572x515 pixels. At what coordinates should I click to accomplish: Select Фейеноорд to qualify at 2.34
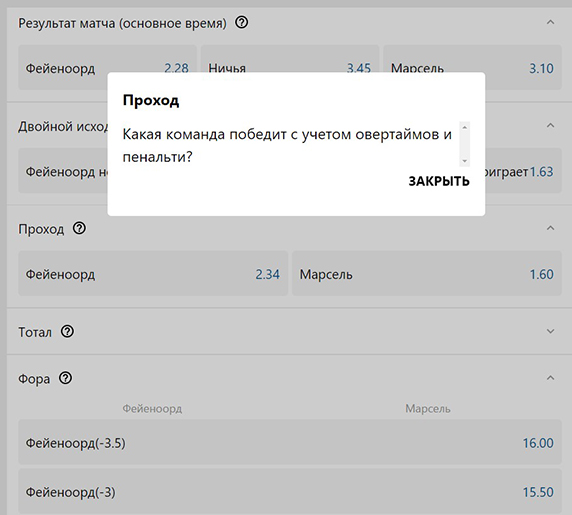click(153, 273)
